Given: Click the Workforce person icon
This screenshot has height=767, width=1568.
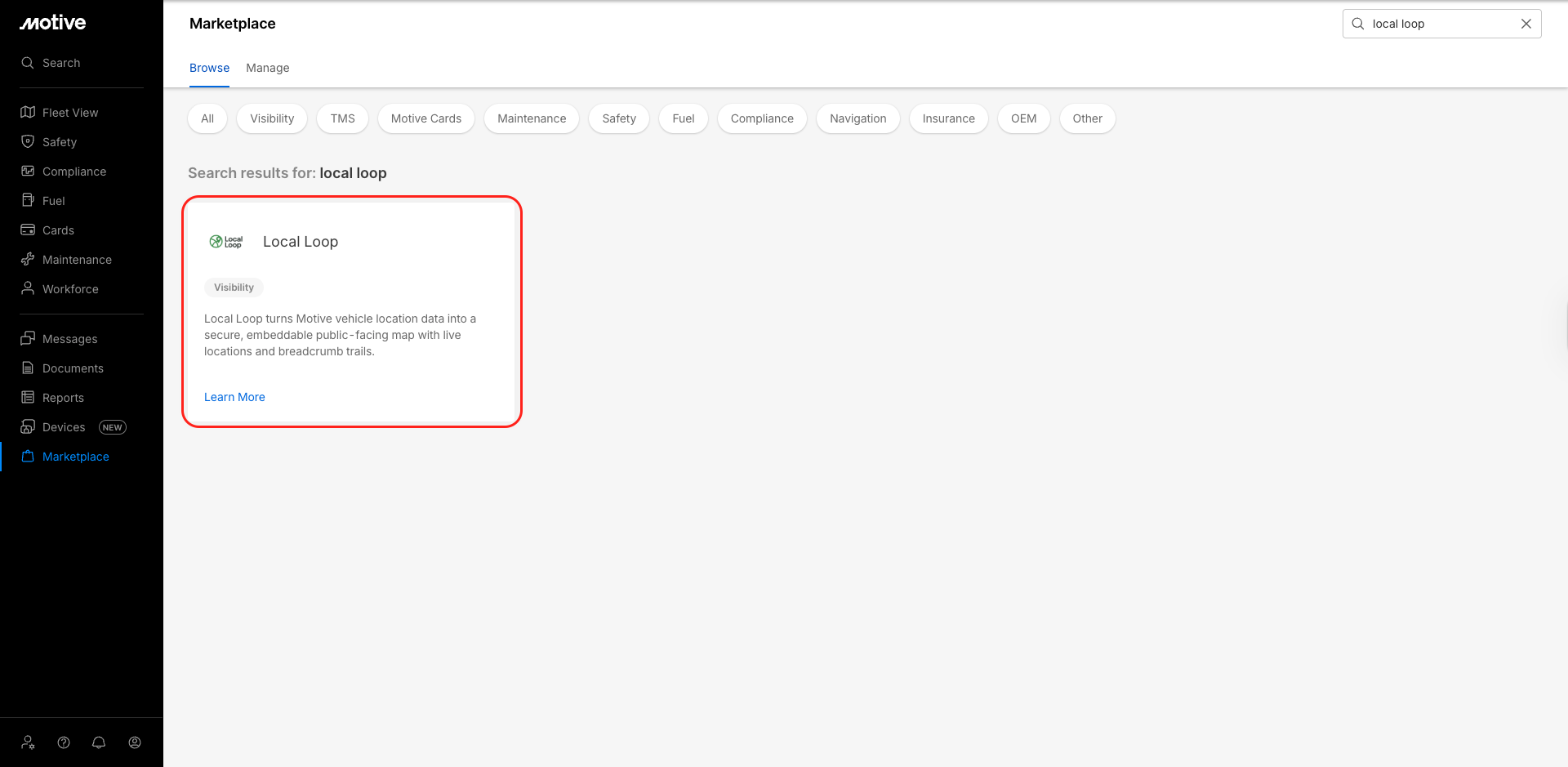Looking at the screenshot, I should (28, 289).
